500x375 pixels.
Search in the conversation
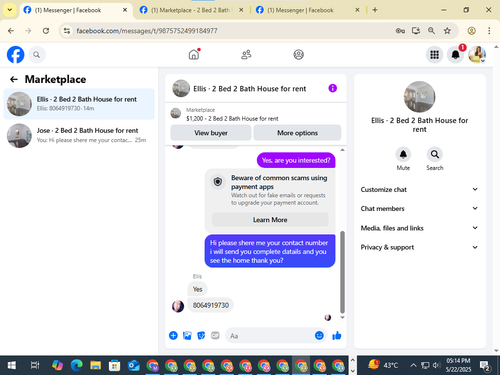pyautogui.click(x=435, y=154)
